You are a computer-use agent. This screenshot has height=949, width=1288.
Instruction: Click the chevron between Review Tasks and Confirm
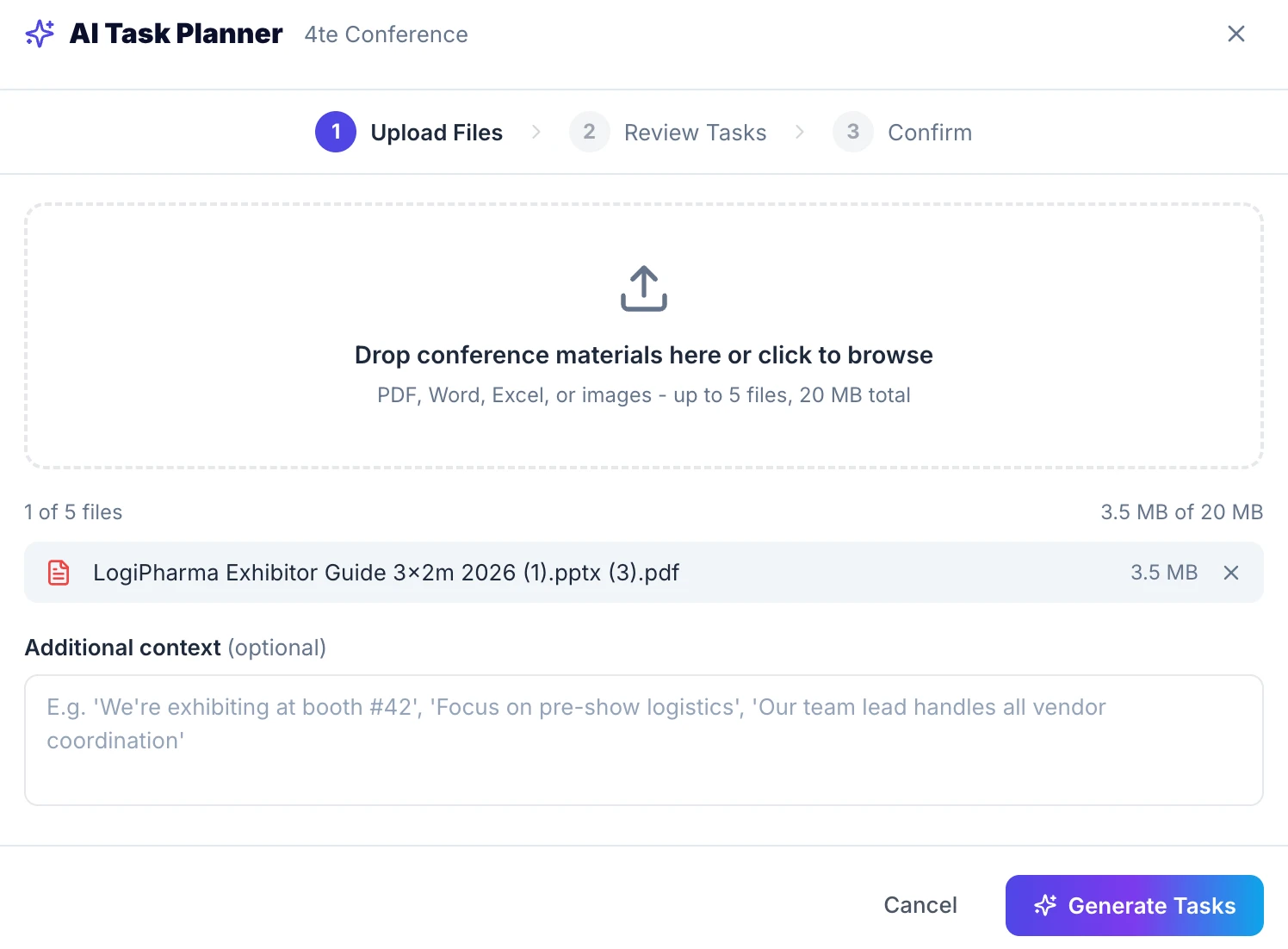tap(800, 132)
